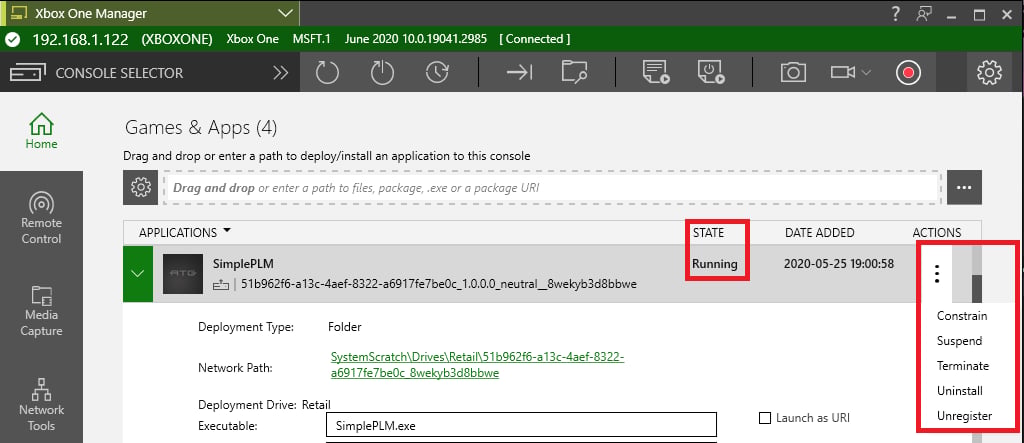Open the folder search file explorer icon
Image resolution: width=1024 pixels, height=443 pixels.
pos(575,73)
